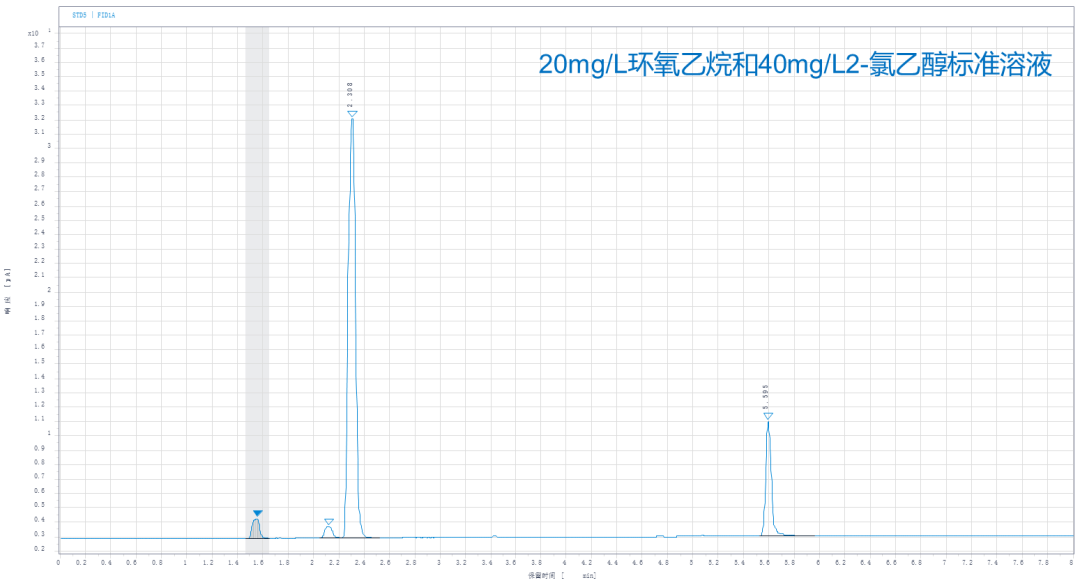Image resolution: width=1080 pixels, height=585 pixels.
Task: Click the filled blue peak marker triangle
Action: tap(257, 513)
